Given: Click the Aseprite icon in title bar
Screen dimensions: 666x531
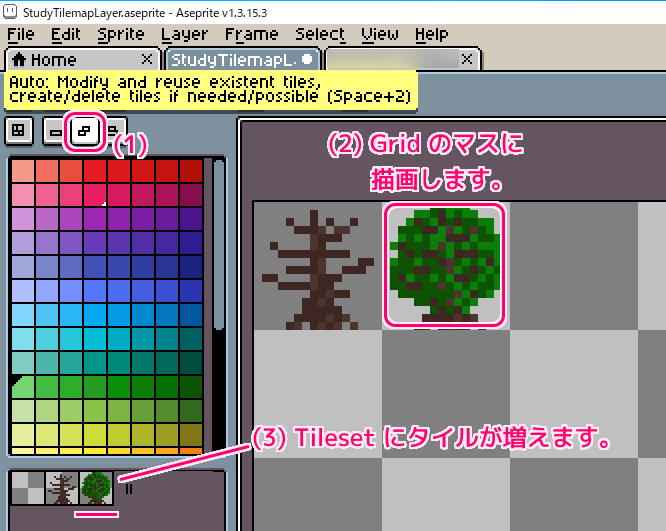Looking at the screenshot, I should tap(9, 12).
